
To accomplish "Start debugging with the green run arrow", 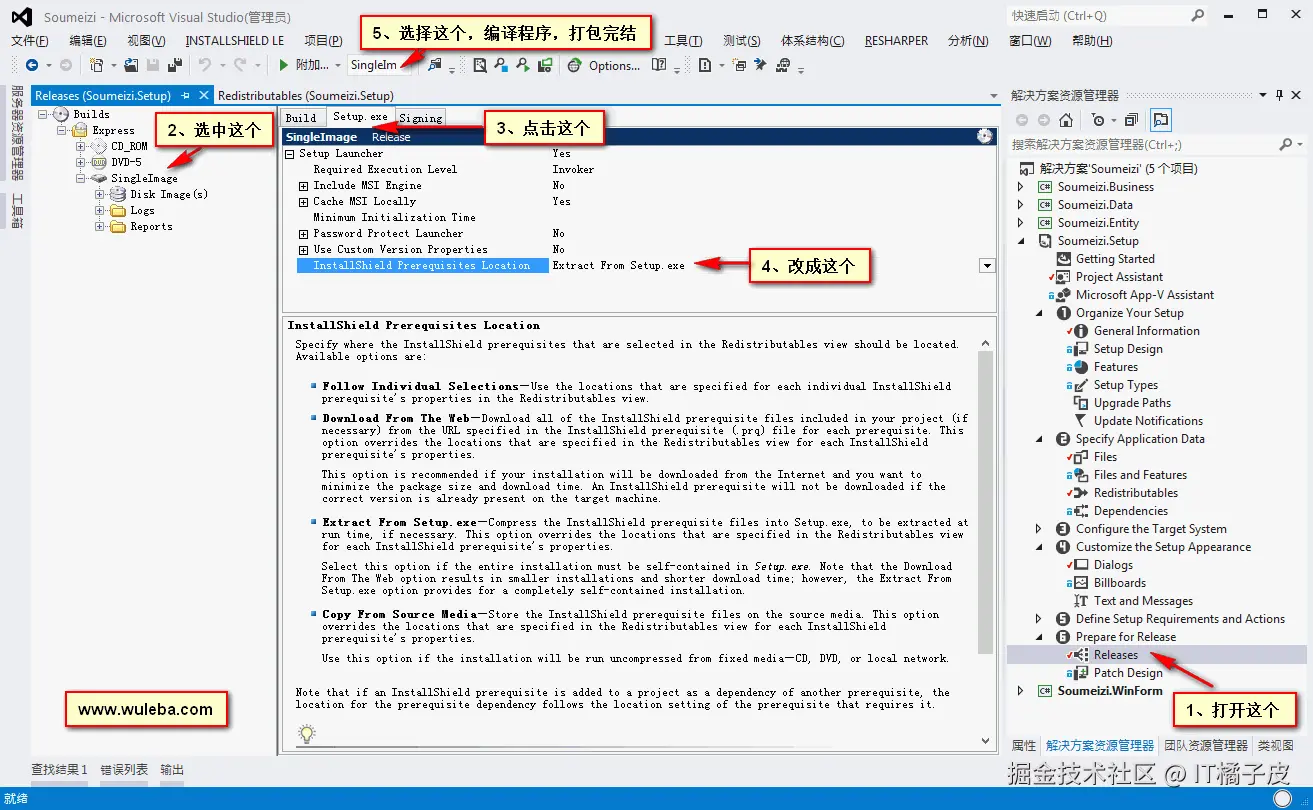I will (285, 67).
